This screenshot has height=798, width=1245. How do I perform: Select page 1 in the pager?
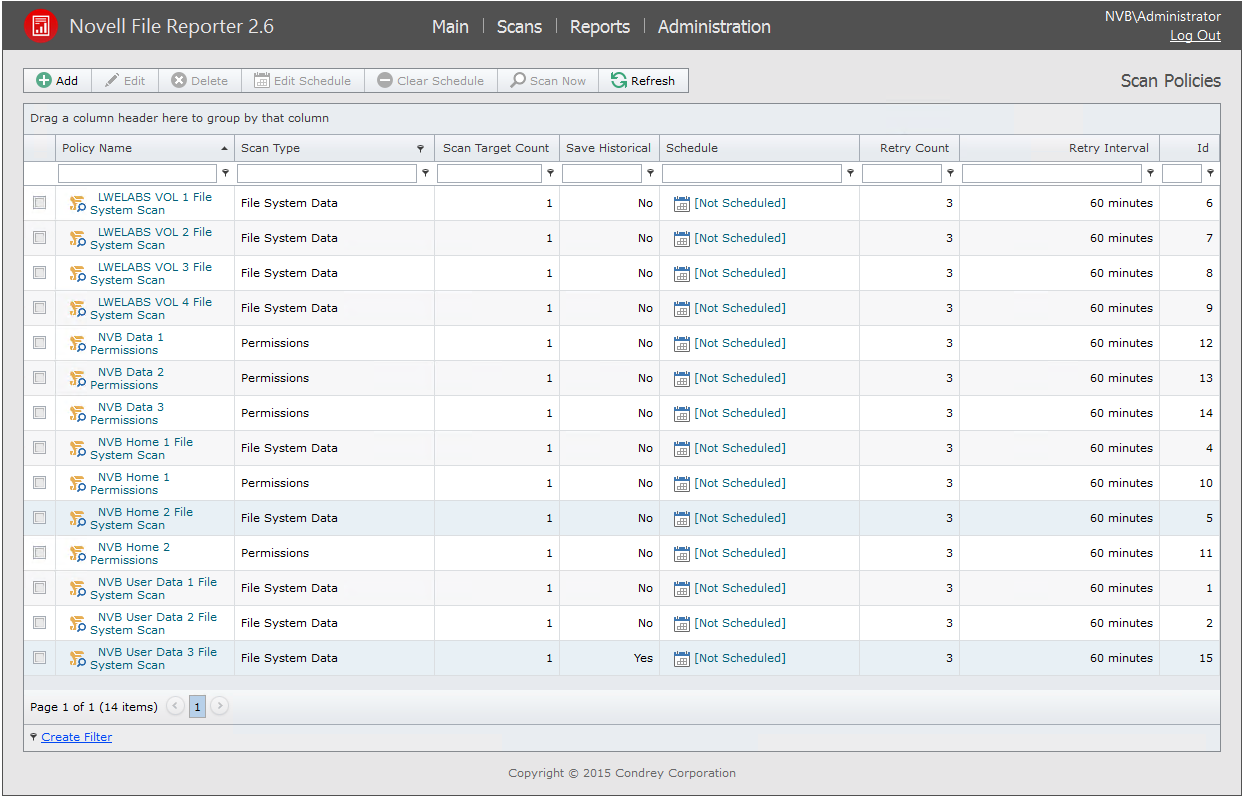point(198,707)
